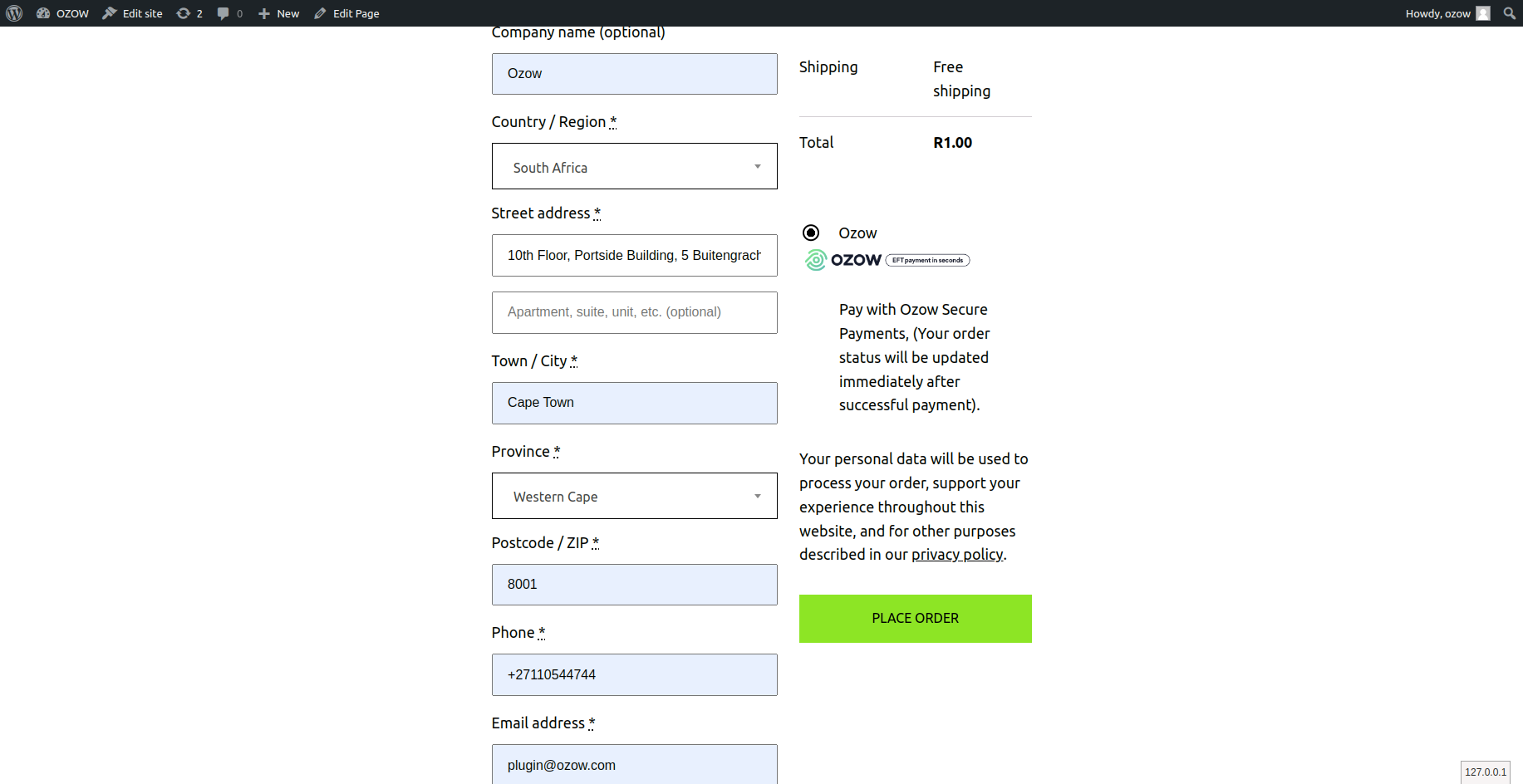Open the Howdy, ozow account menu
This screenshot has height=784, width=1523.
coord(1437,13)
